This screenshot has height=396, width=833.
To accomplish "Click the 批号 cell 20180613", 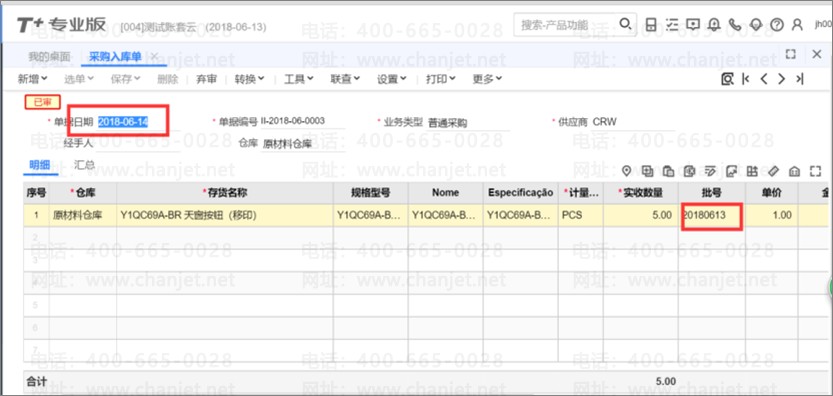I will (x=711, y=215).
